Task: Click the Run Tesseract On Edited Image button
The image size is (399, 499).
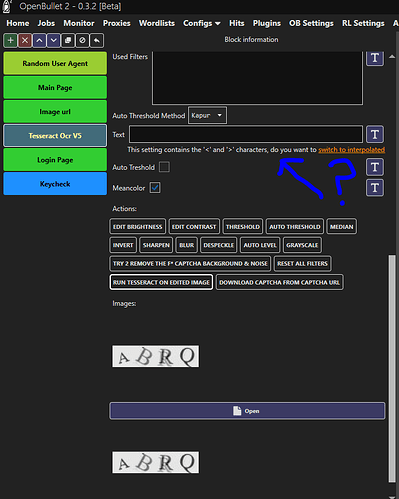Action: point(161,282)
